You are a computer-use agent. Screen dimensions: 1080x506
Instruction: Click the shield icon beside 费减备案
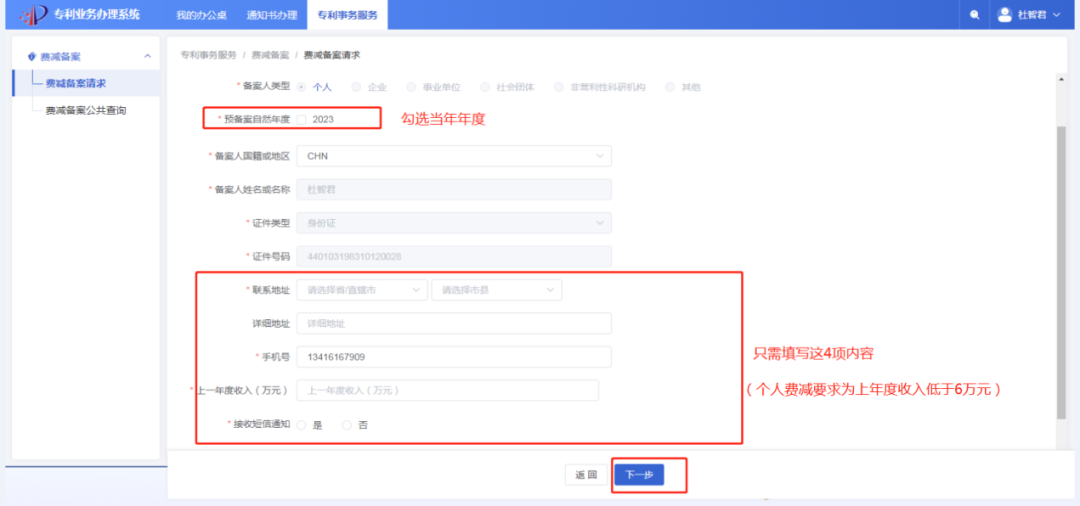[31, 56]
